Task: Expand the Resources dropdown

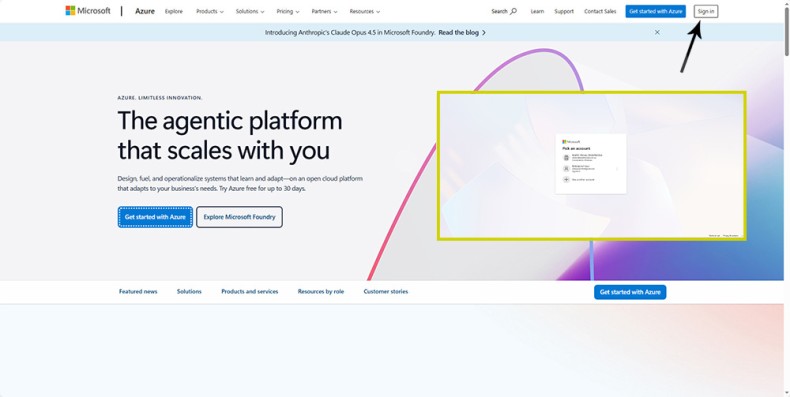Action: pos(365,11)
